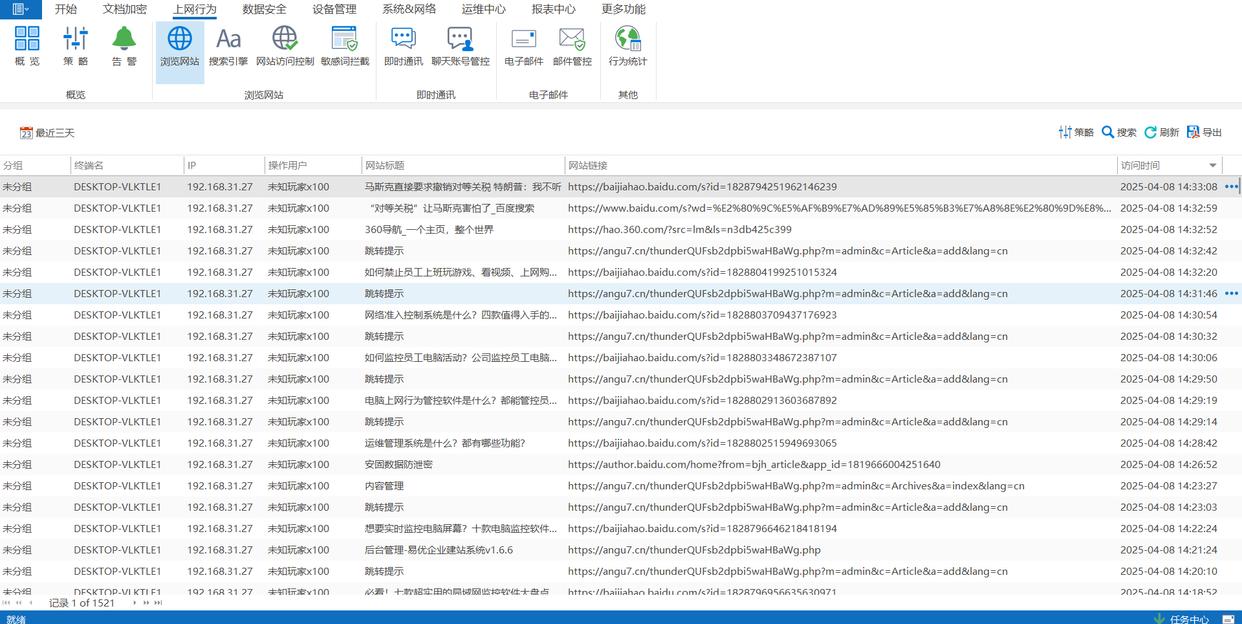The width and height of the screenshot is (1242, 624).
Task: Click the 搜索 search button above table
Action: [1119, 133]
